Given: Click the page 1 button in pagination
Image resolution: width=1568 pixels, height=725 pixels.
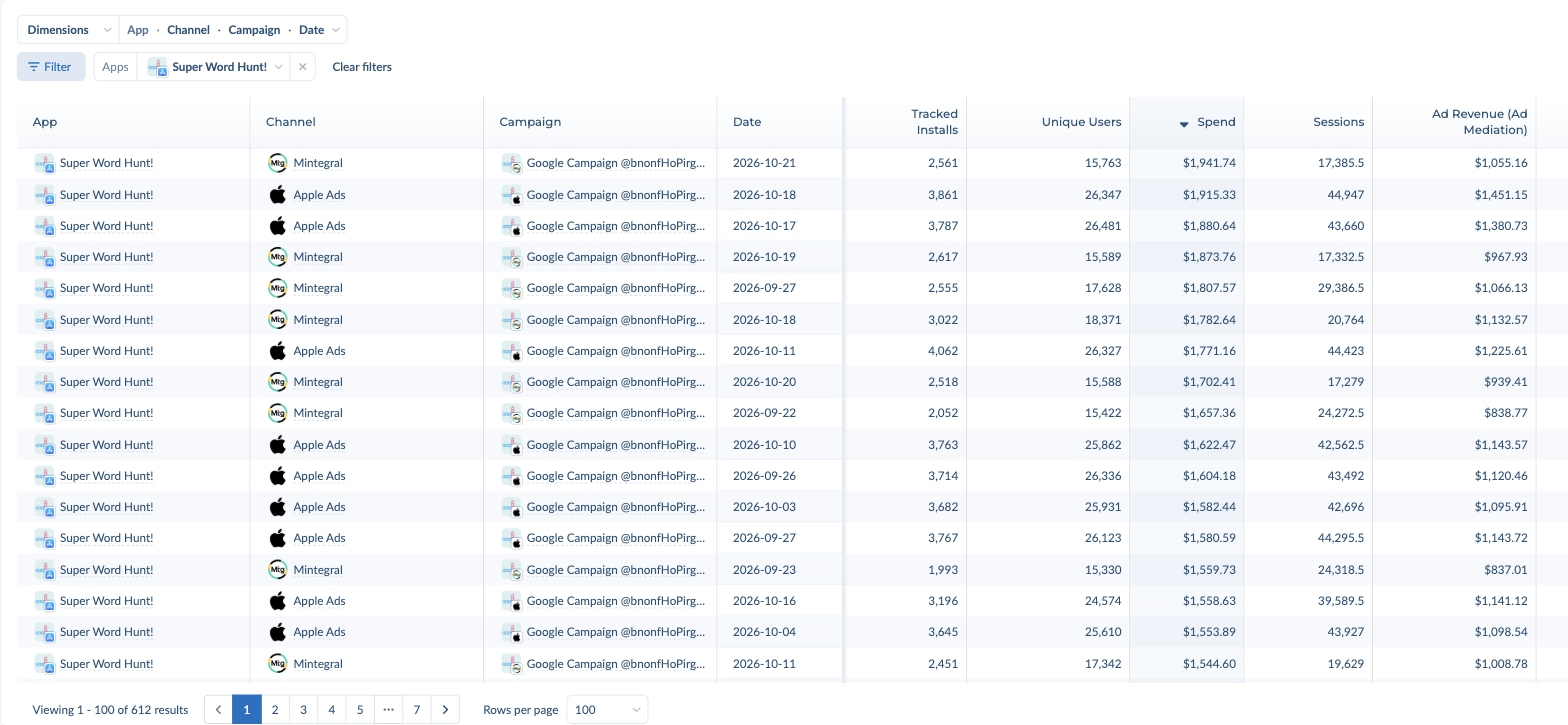Looking at the screenshot, I should [x=246, y=710].
